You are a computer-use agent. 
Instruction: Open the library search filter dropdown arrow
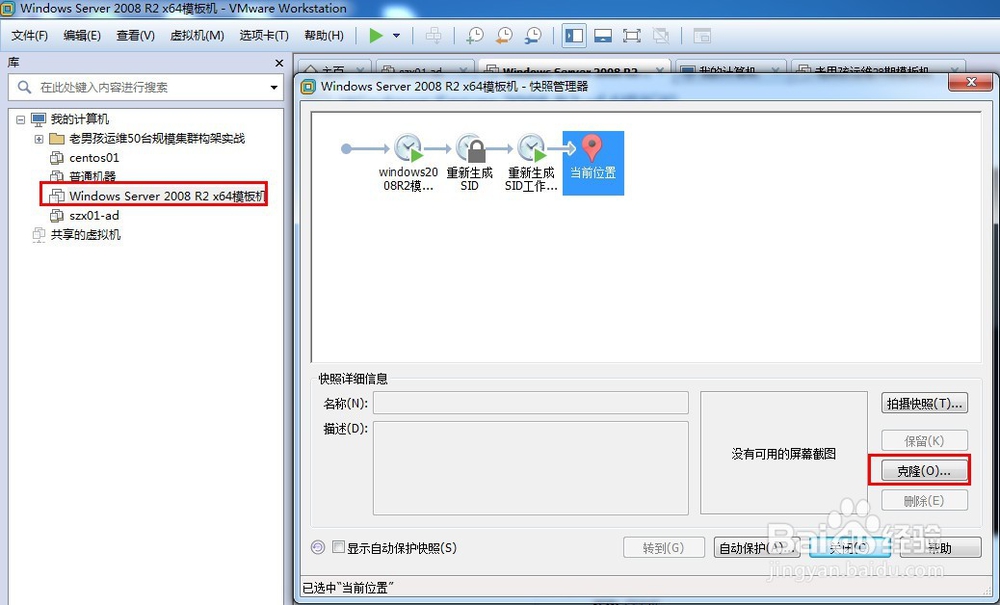pos(274,87)
